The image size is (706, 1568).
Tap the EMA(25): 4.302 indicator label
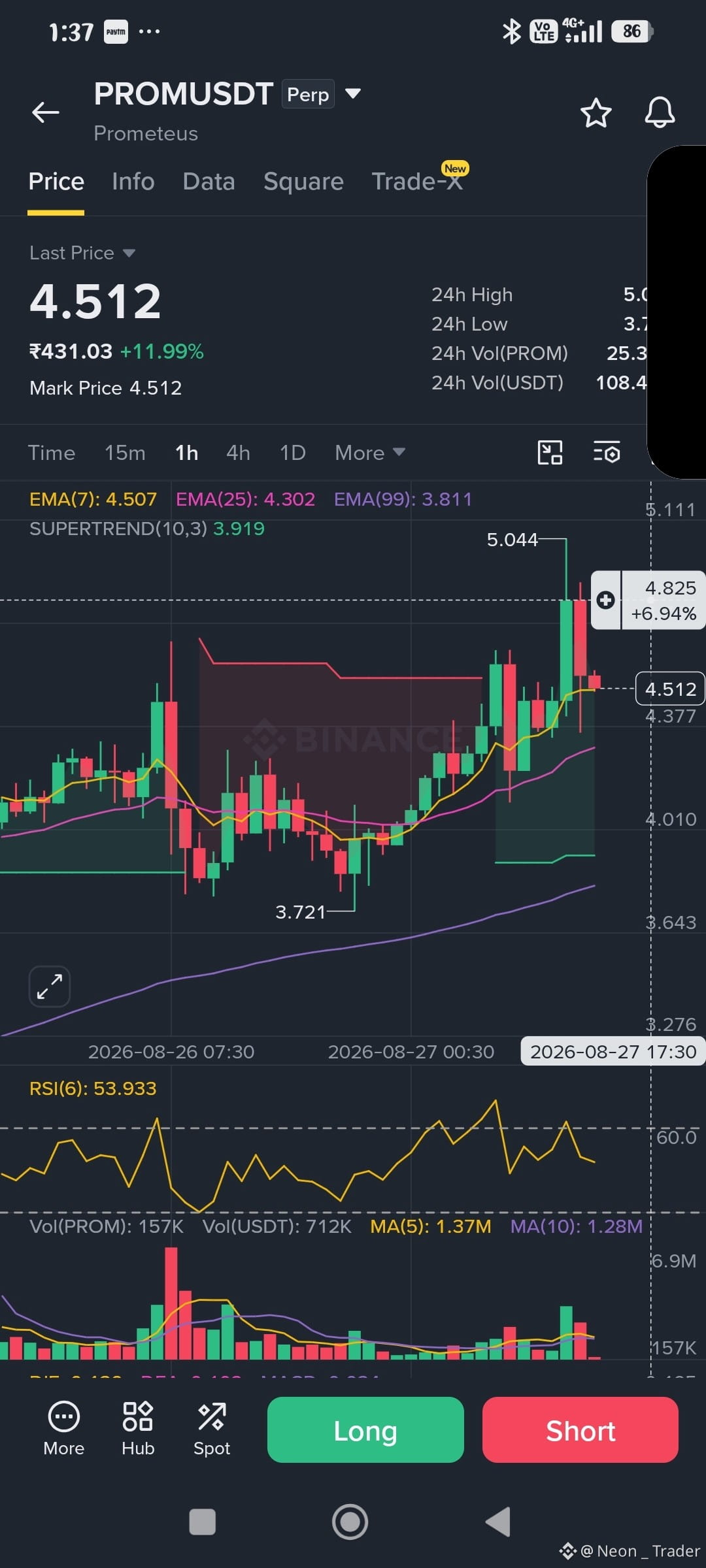pyautogui.click(x=246, y=499)
